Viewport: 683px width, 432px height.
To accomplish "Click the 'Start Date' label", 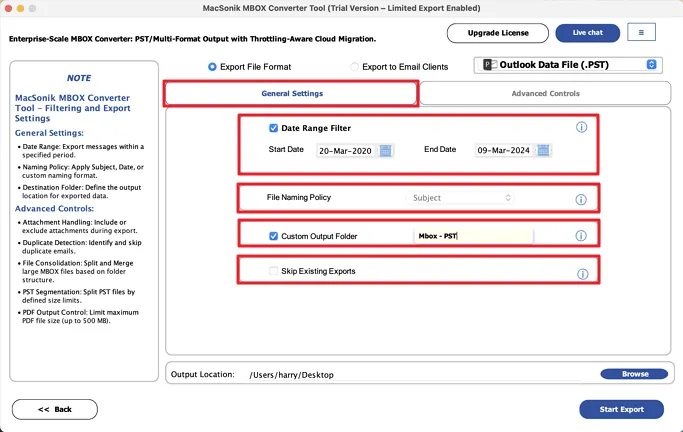I will point(286,149).
